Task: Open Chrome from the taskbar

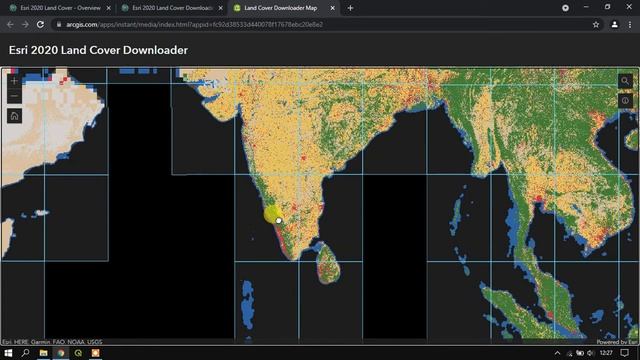Action: tap(61, 353)
